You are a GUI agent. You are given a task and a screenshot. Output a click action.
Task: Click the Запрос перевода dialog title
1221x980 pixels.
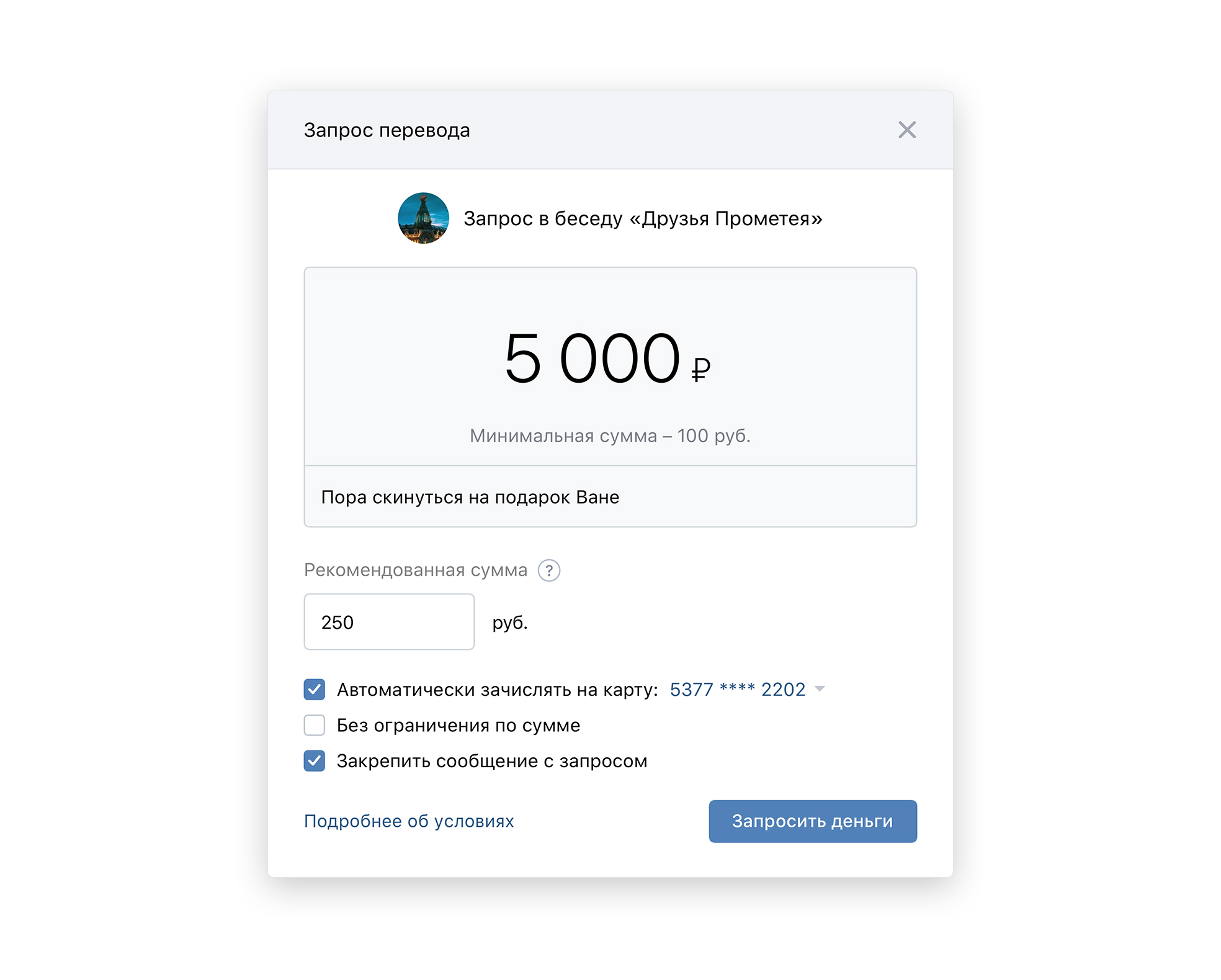click(x=387, y=130)
